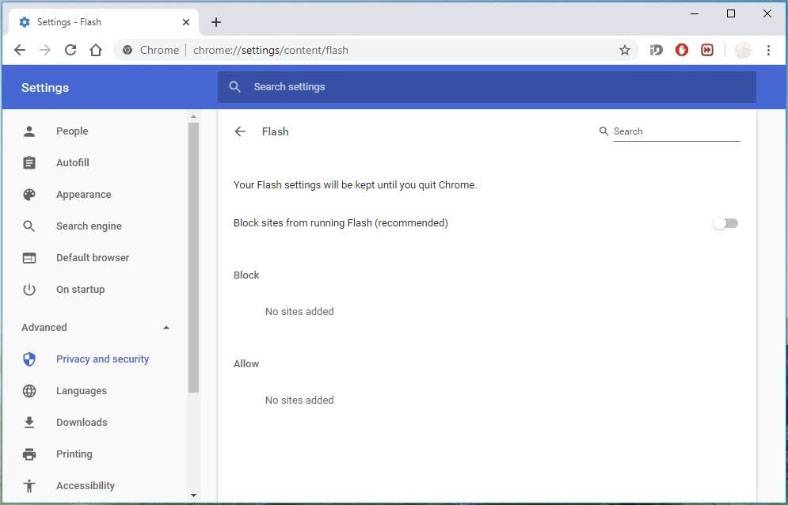Image resolution: width=788 pixels, height=505 pixels.
Task: Click the Settings header title
Action: pos(45,87)
